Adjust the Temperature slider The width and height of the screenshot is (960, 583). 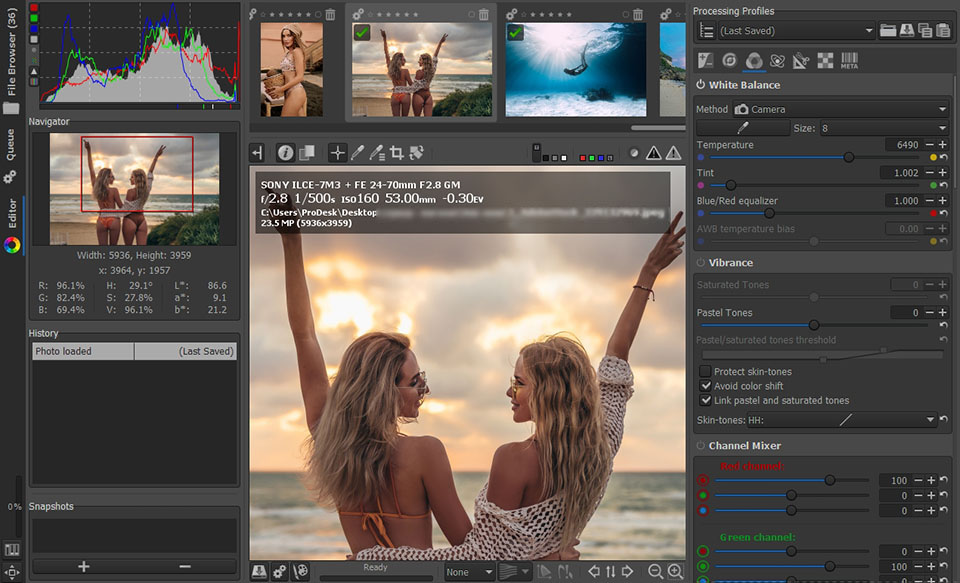(814, 157)
